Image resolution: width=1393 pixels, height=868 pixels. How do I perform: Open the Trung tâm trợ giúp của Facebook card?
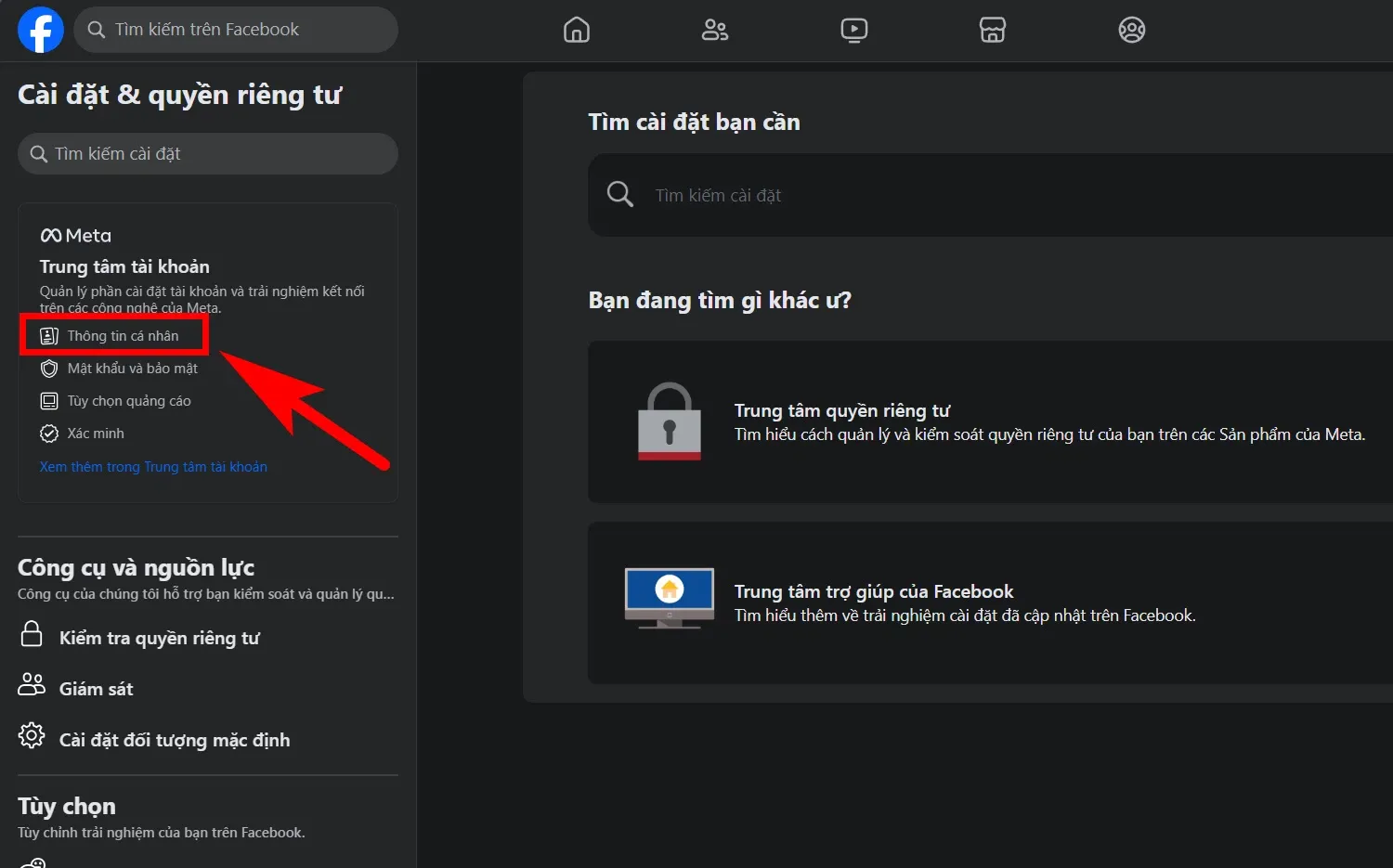(990, 603)
